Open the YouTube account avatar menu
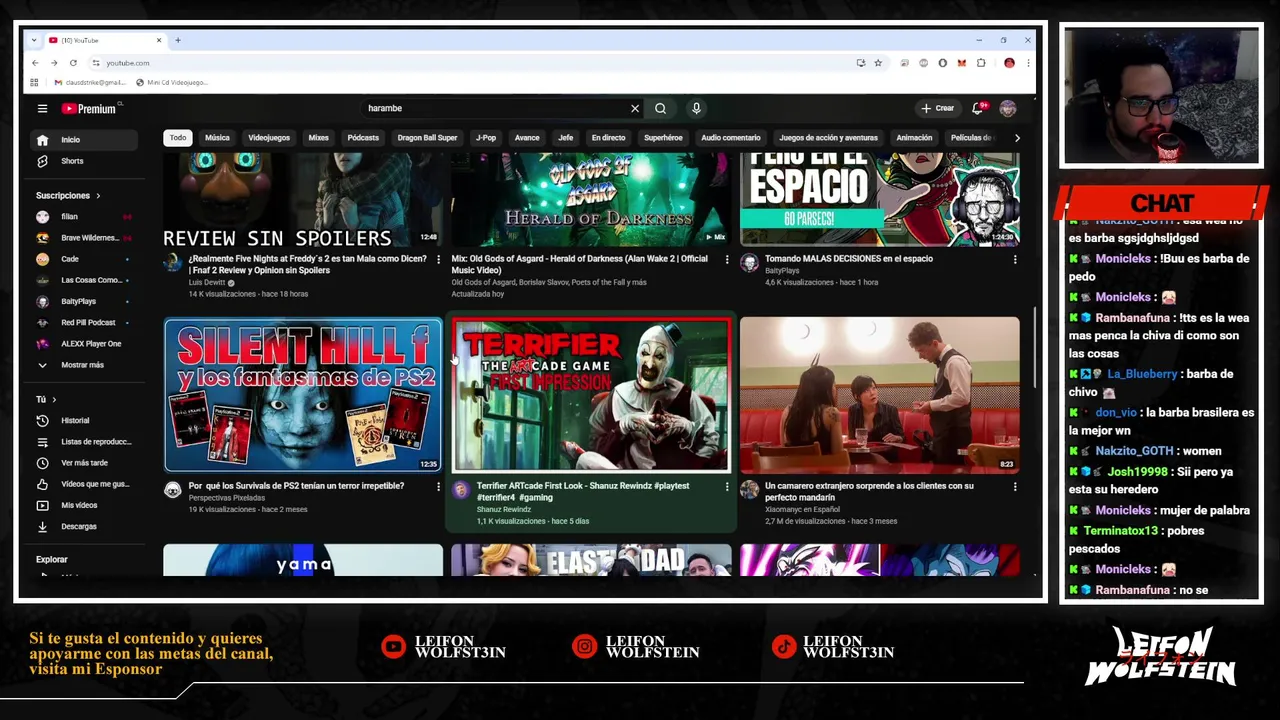This screenshot has height=720, width=1280. (x=1007, y=108)
